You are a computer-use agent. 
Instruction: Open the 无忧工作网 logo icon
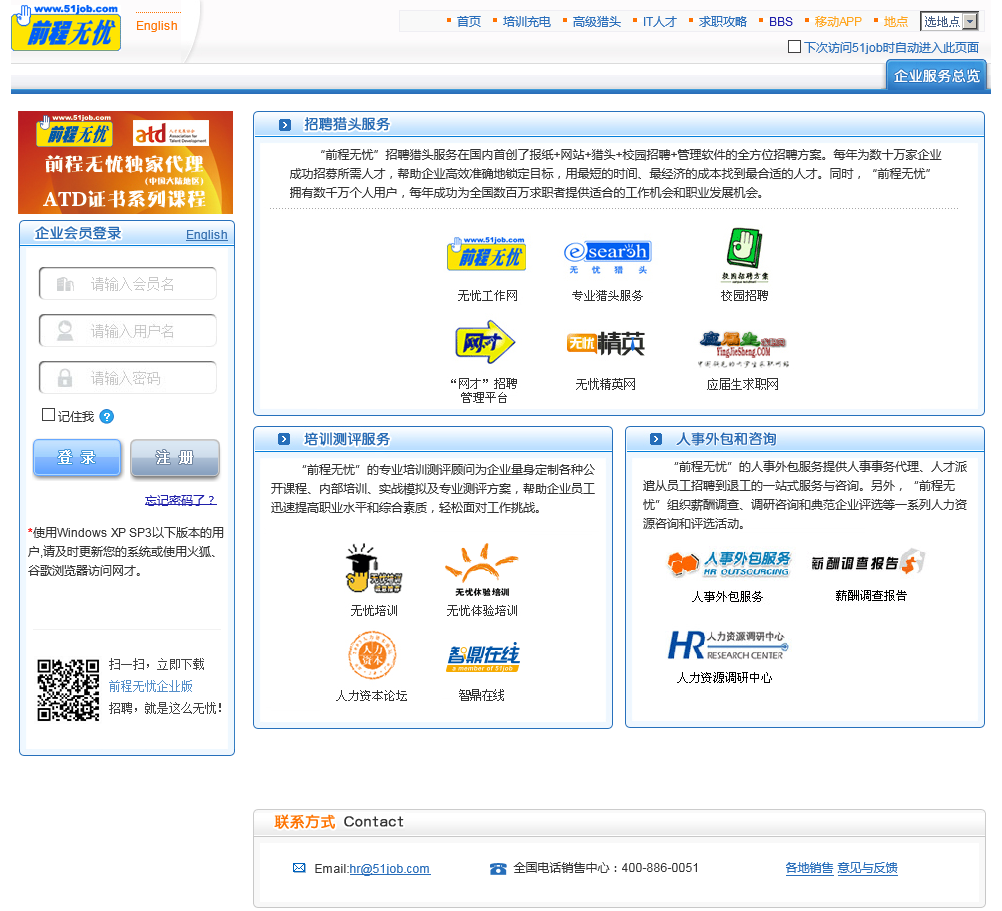[x=486, y=254]
